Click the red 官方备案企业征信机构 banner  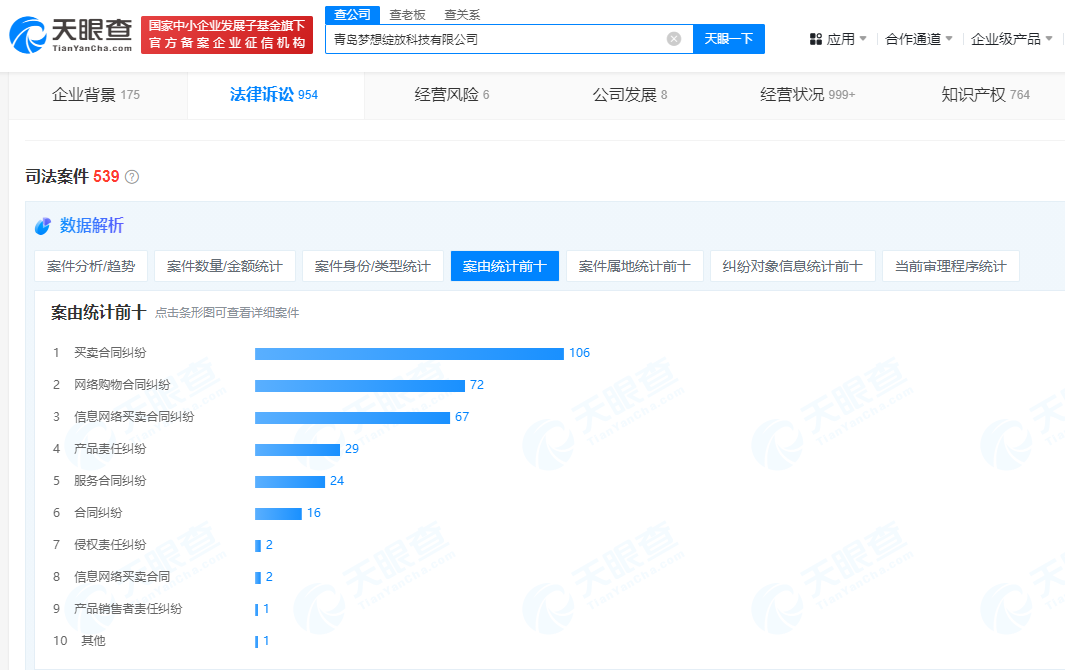[227, 35]
